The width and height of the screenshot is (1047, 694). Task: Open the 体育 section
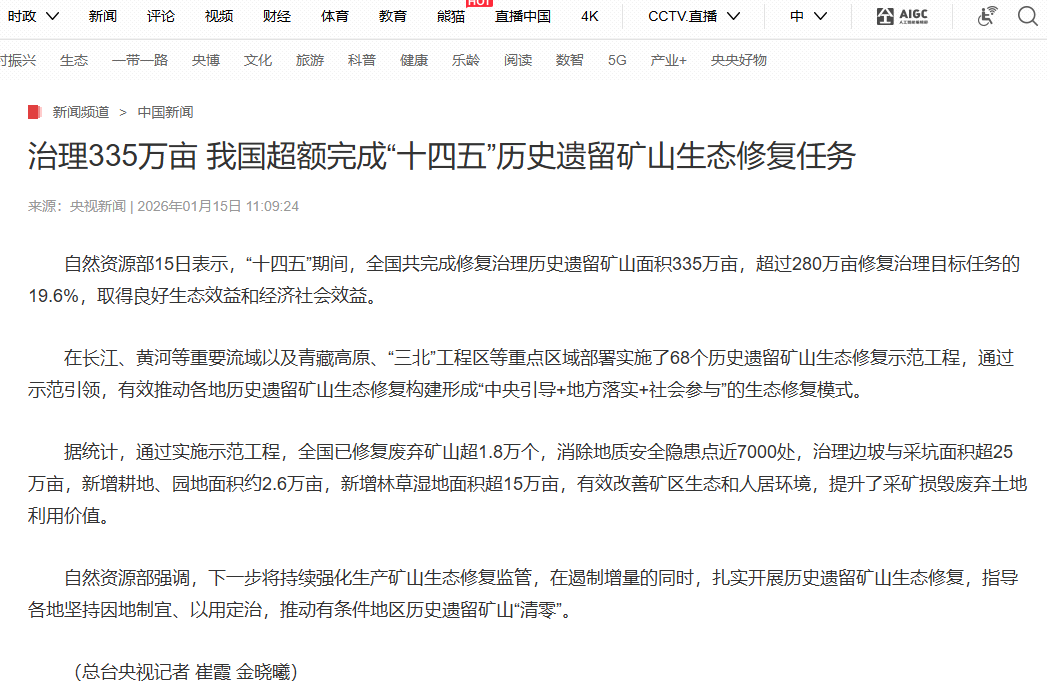tap(335, 16)
